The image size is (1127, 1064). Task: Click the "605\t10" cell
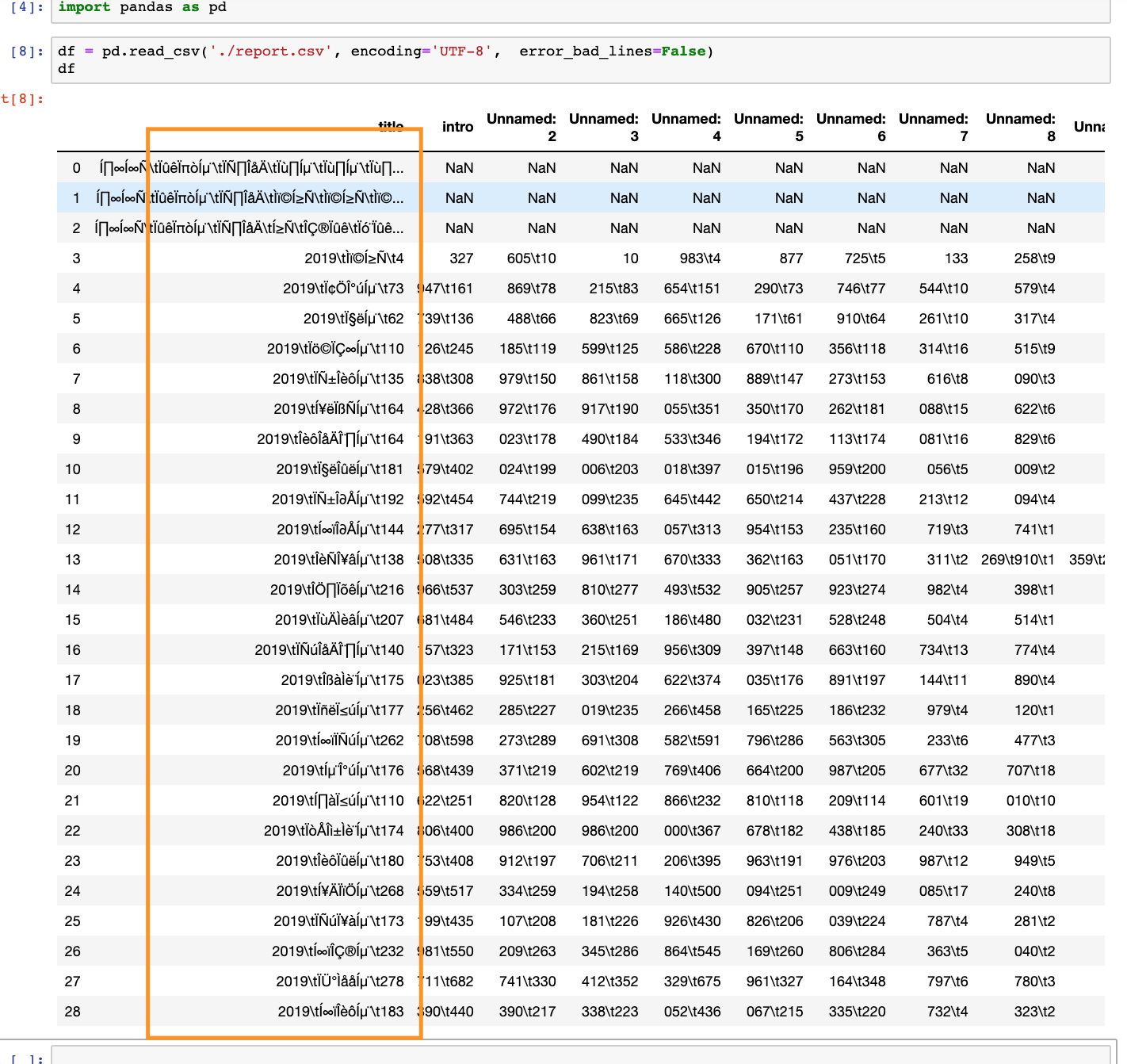point(532,258)
